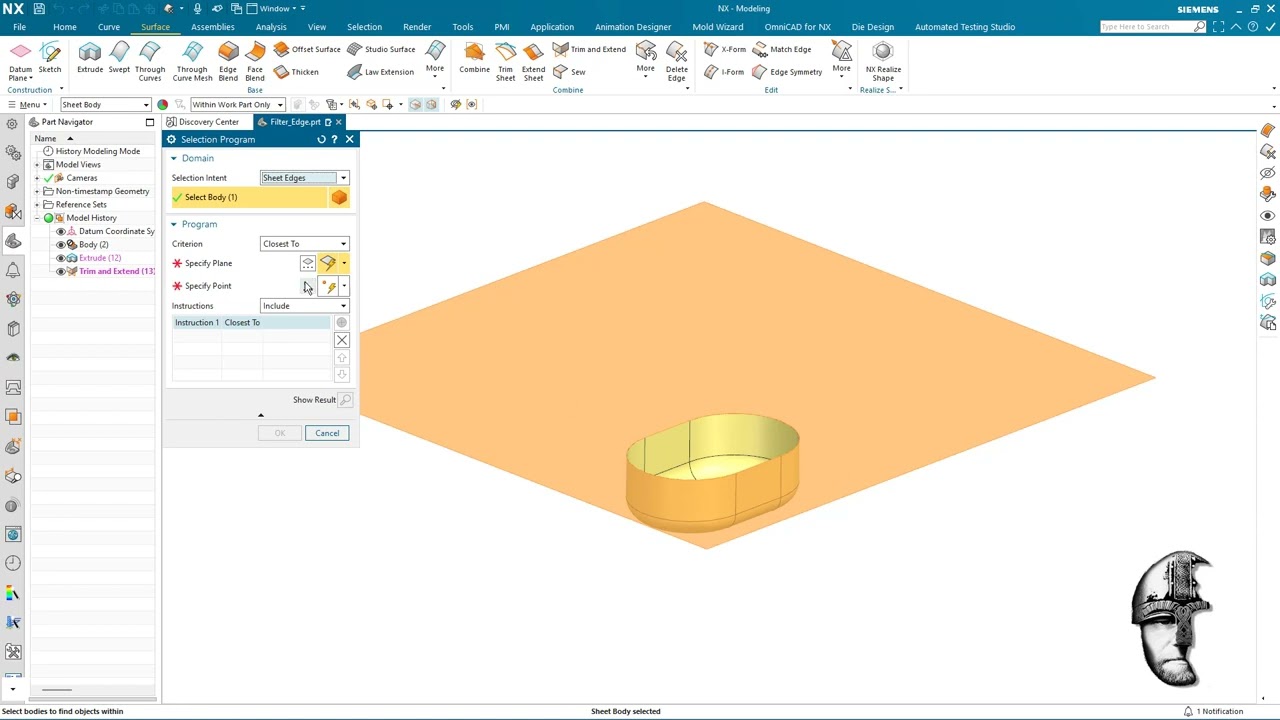Start the Delete Edge tool
Image resolution: width=1280 pixels, height=720 pixels.
676,62
